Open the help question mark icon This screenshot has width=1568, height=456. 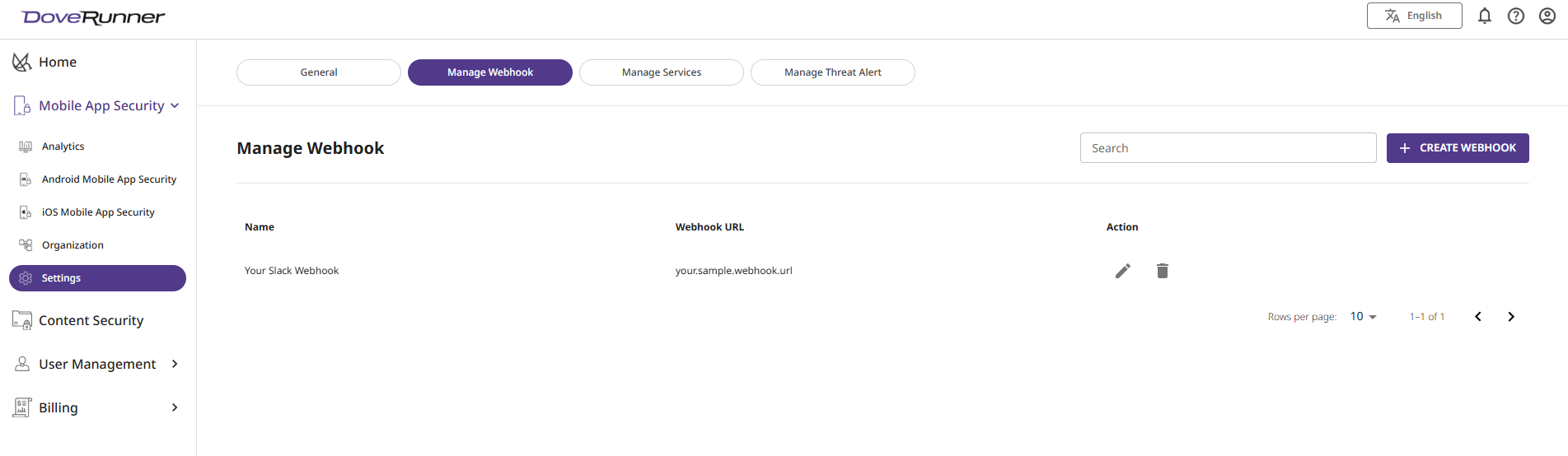tap(1516, 16)
